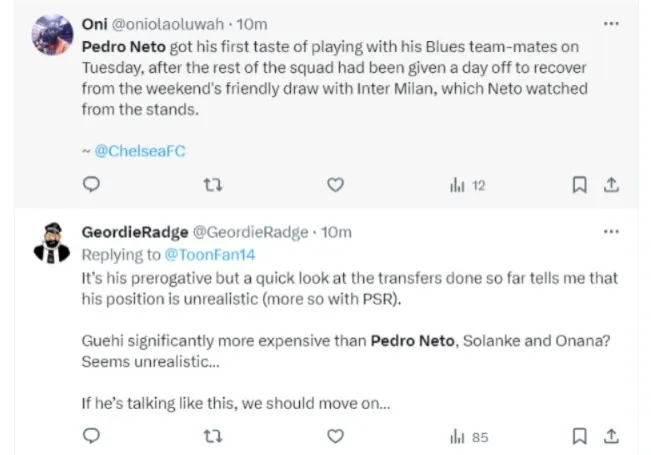Reply to GeordieRadge's tweet
The height and width of the screenshot is (455, 651).
(x=91, y=436)
